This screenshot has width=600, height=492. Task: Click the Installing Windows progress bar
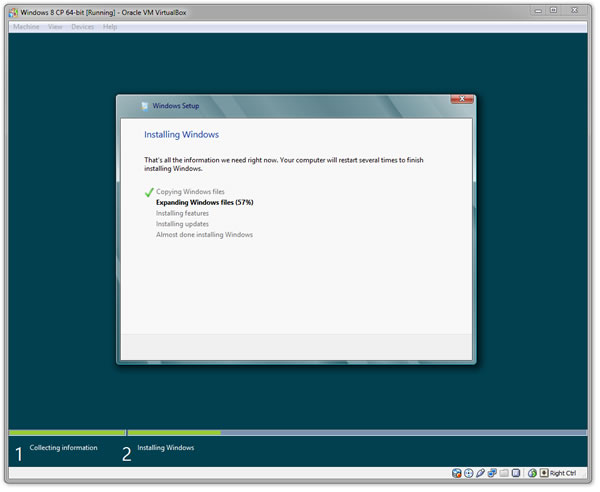[357, 433]
